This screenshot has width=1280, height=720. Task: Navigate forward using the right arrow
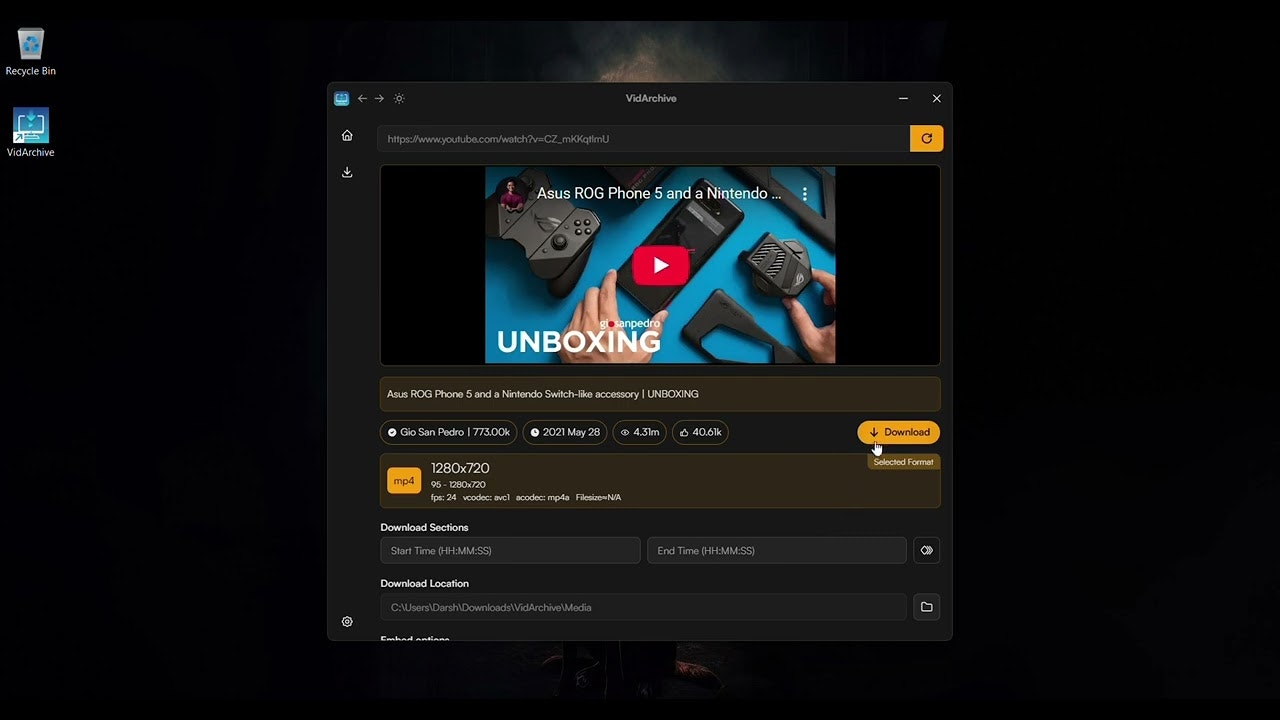tap(379, 98)
